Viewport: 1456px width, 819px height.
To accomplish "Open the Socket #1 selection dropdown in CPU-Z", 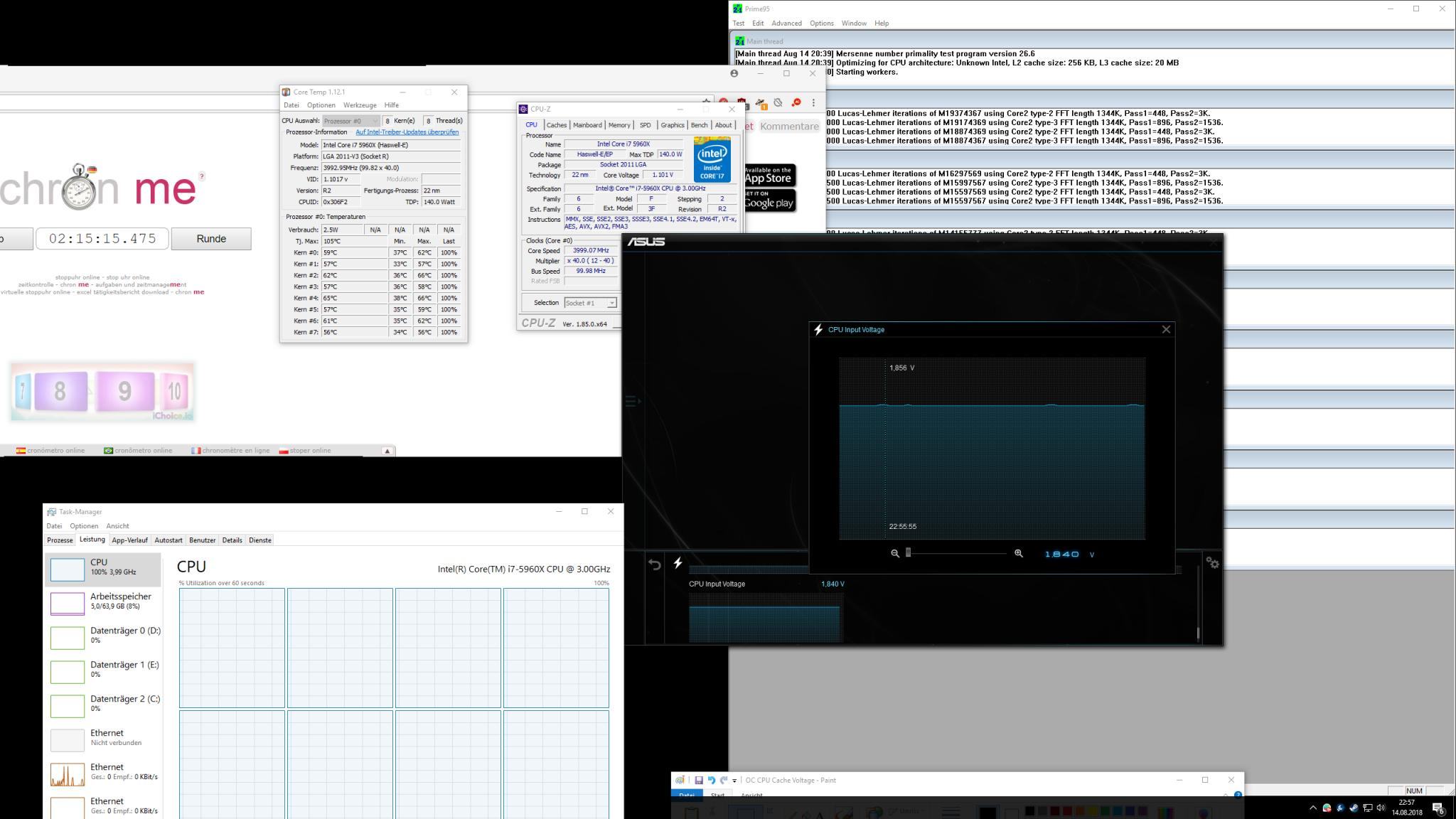I will click(x=590, y=303).
